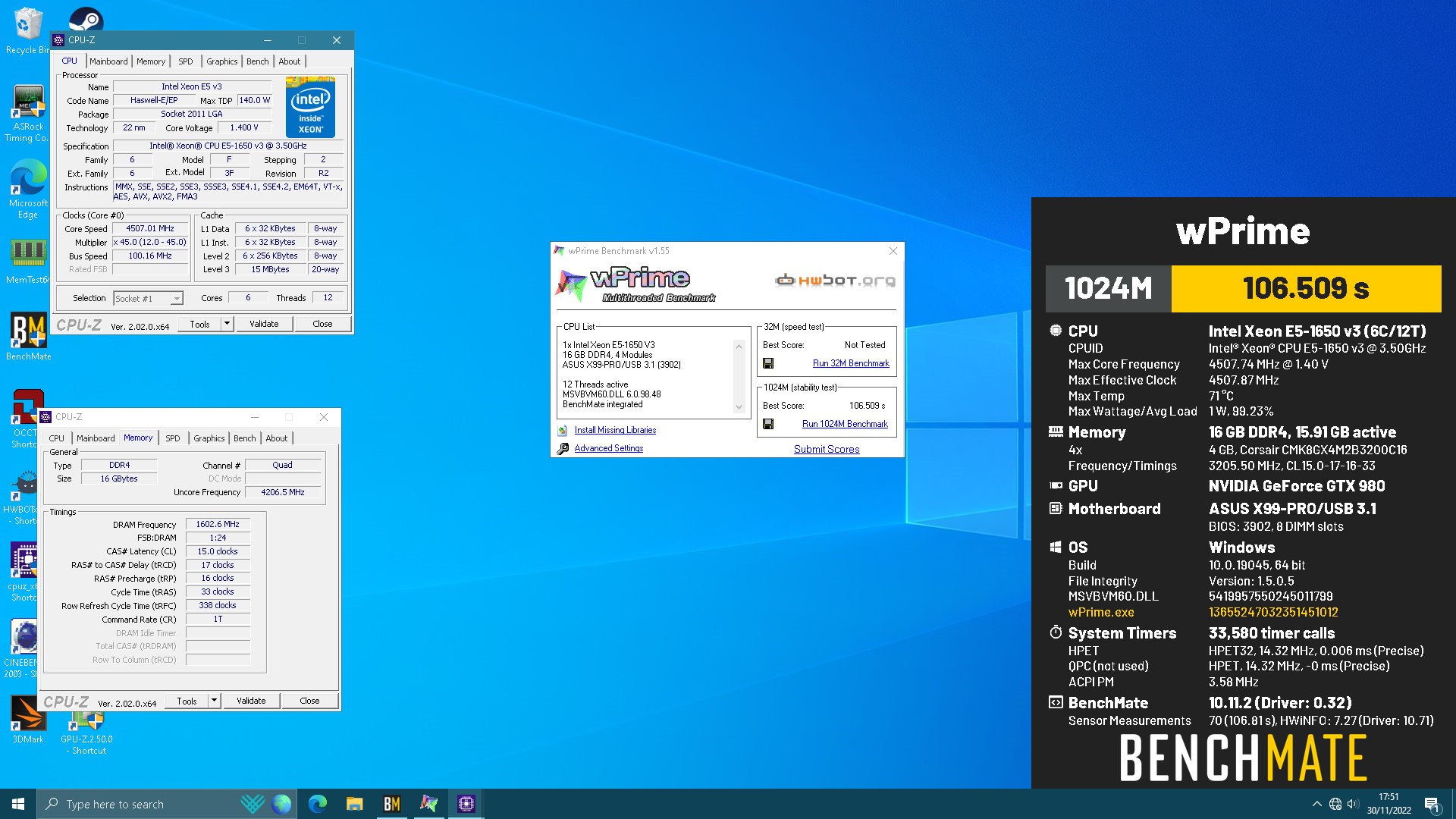The image size is (1456, 819).
Task: Launch MemTest64 desktop icon
Action: click(x=27, y=262)
